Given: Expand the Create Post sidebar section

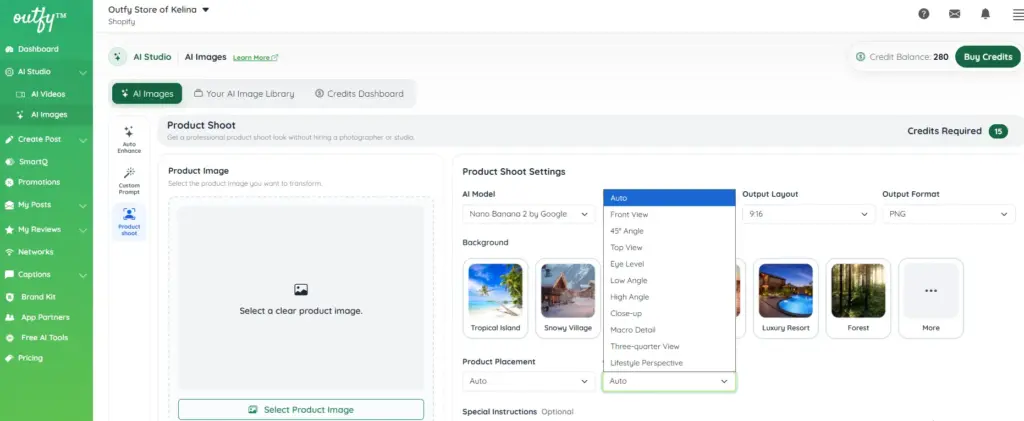Looking at the screenshot, I should click(83, 140).
